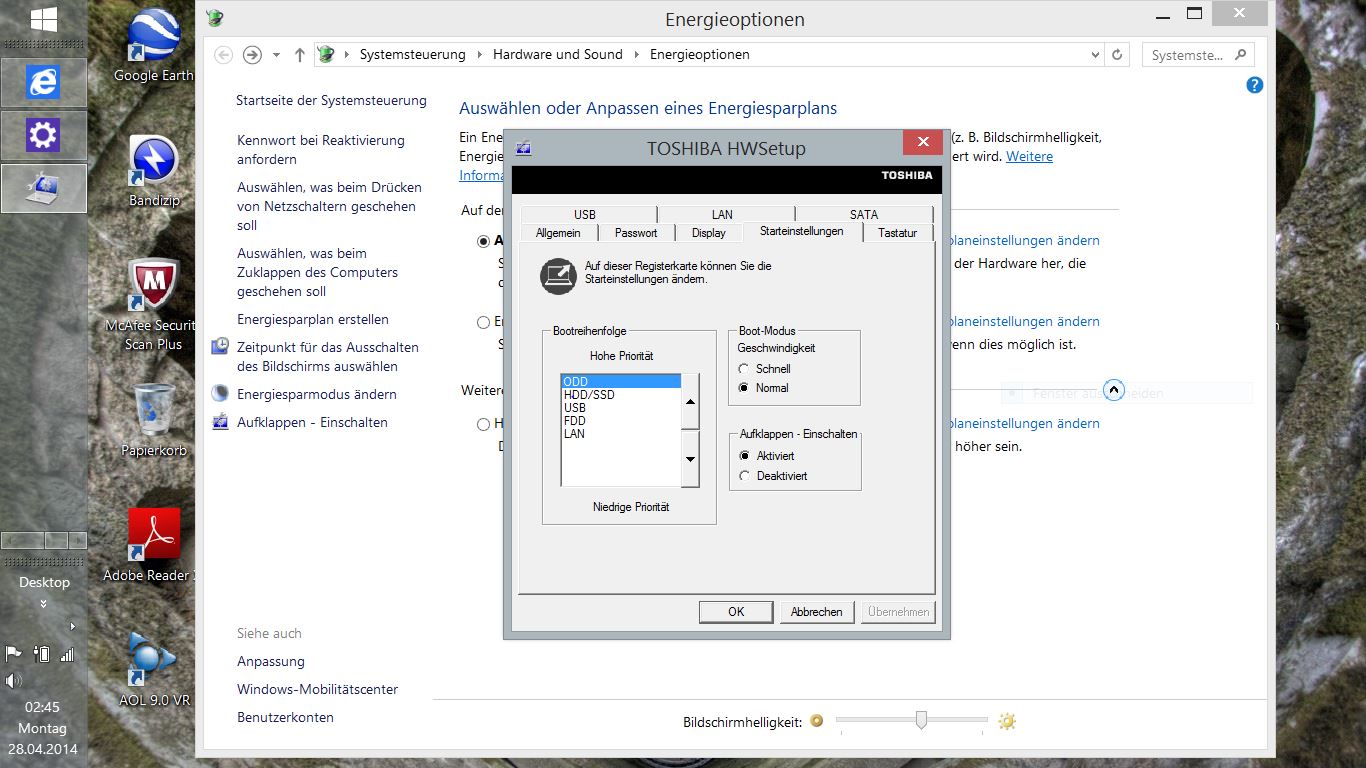This screenshot has height=768, width=1366.
Task: Open the Papierkorb recycle bin
Action: pyautogui.click(x=154, y=420)
